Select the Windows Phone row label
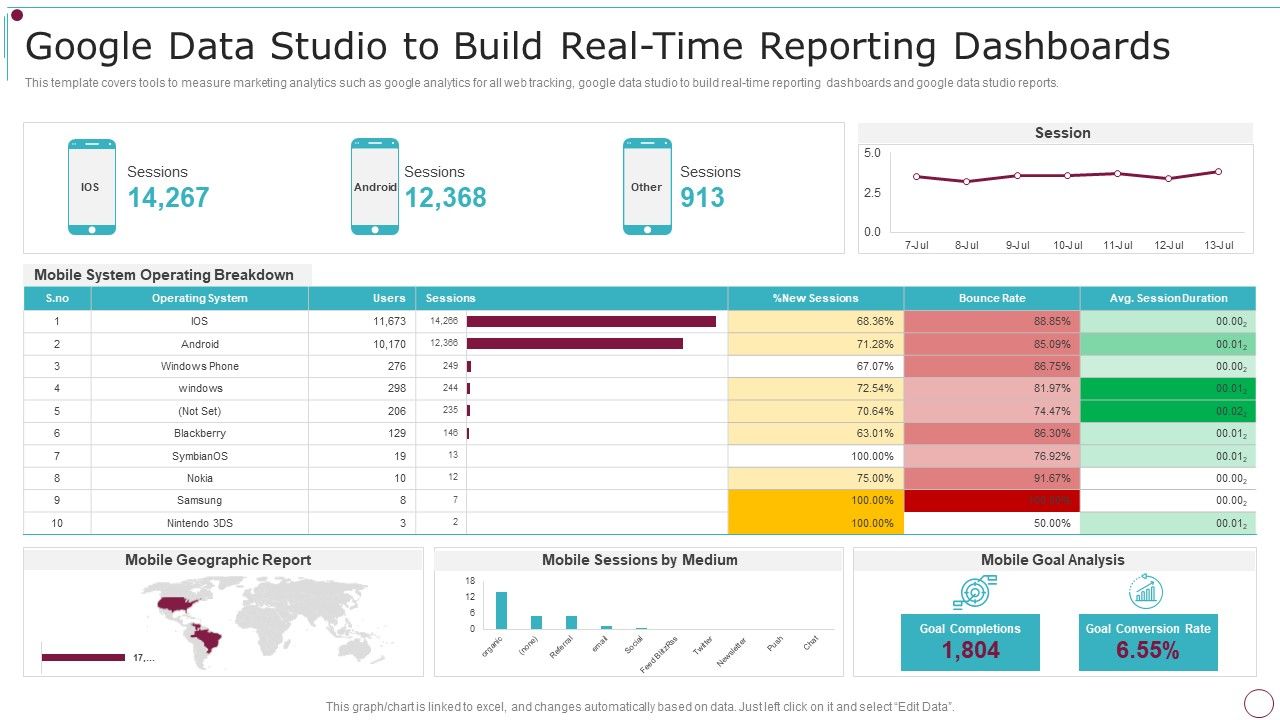Image resolution: width=1280 pixels, height=720 pixels. pos(200,366)
